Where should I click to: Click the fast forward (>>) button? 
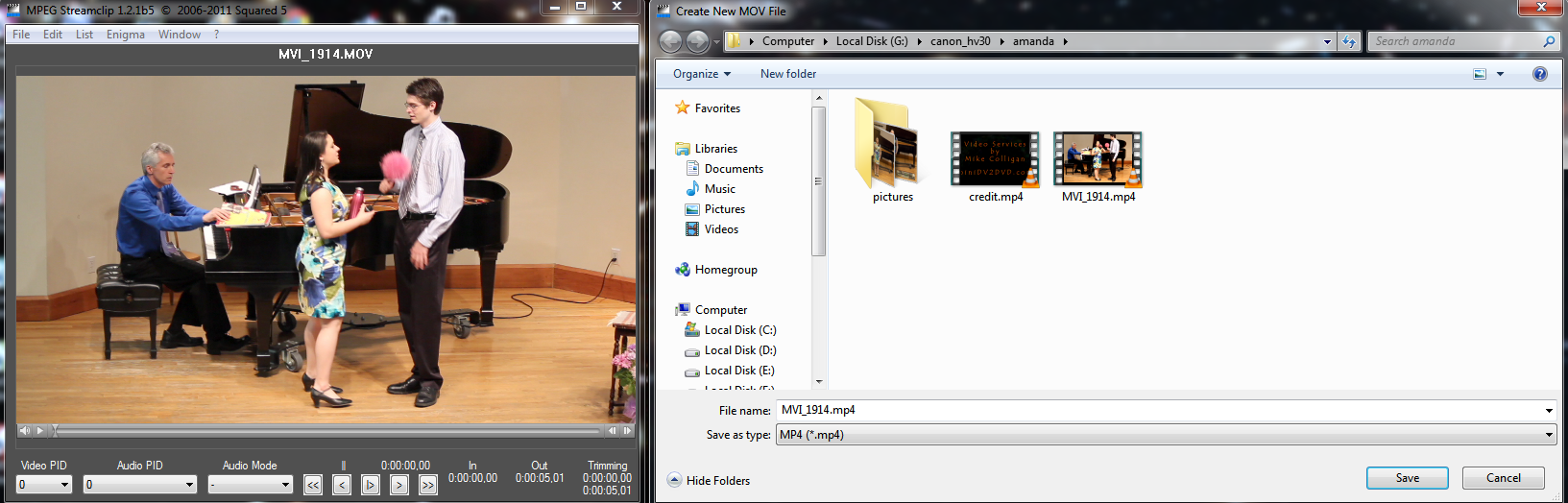(x=428, y=485)
